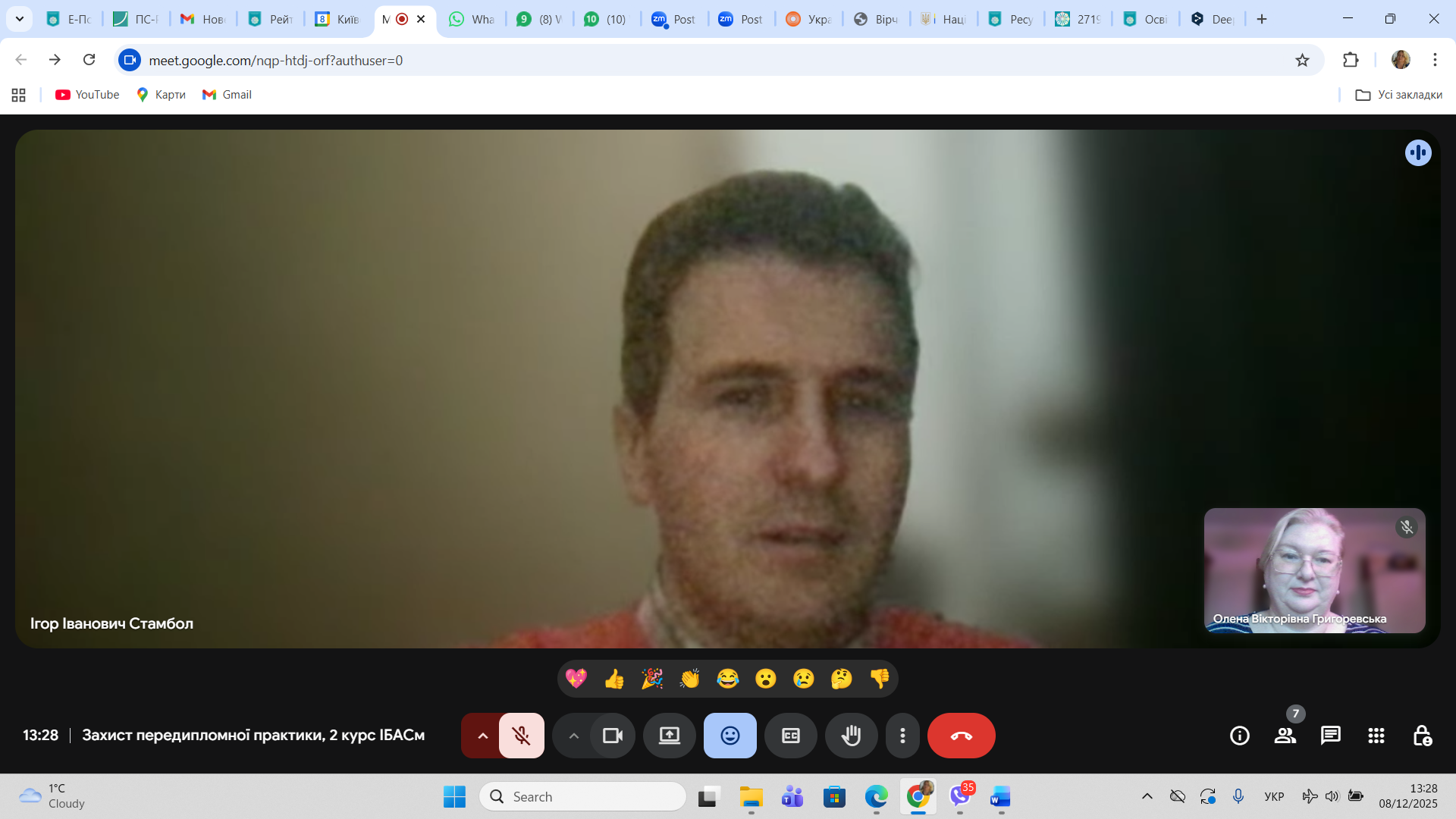Open host controls lock icon
Image resolution: width=1456 pixels, height=819 pixels.
1422,736
